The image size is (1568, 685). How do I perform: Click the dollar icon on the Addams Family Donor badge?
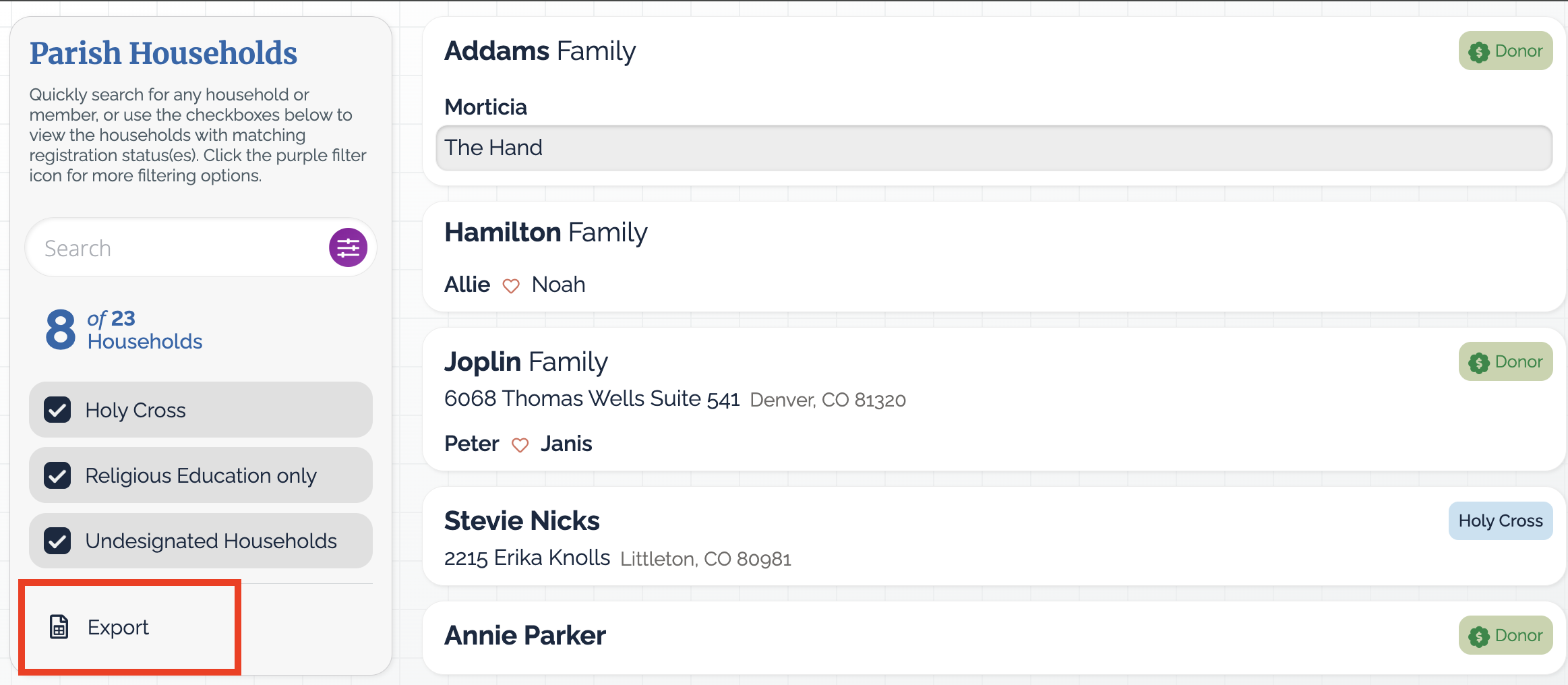click(x=1479, y=52)
